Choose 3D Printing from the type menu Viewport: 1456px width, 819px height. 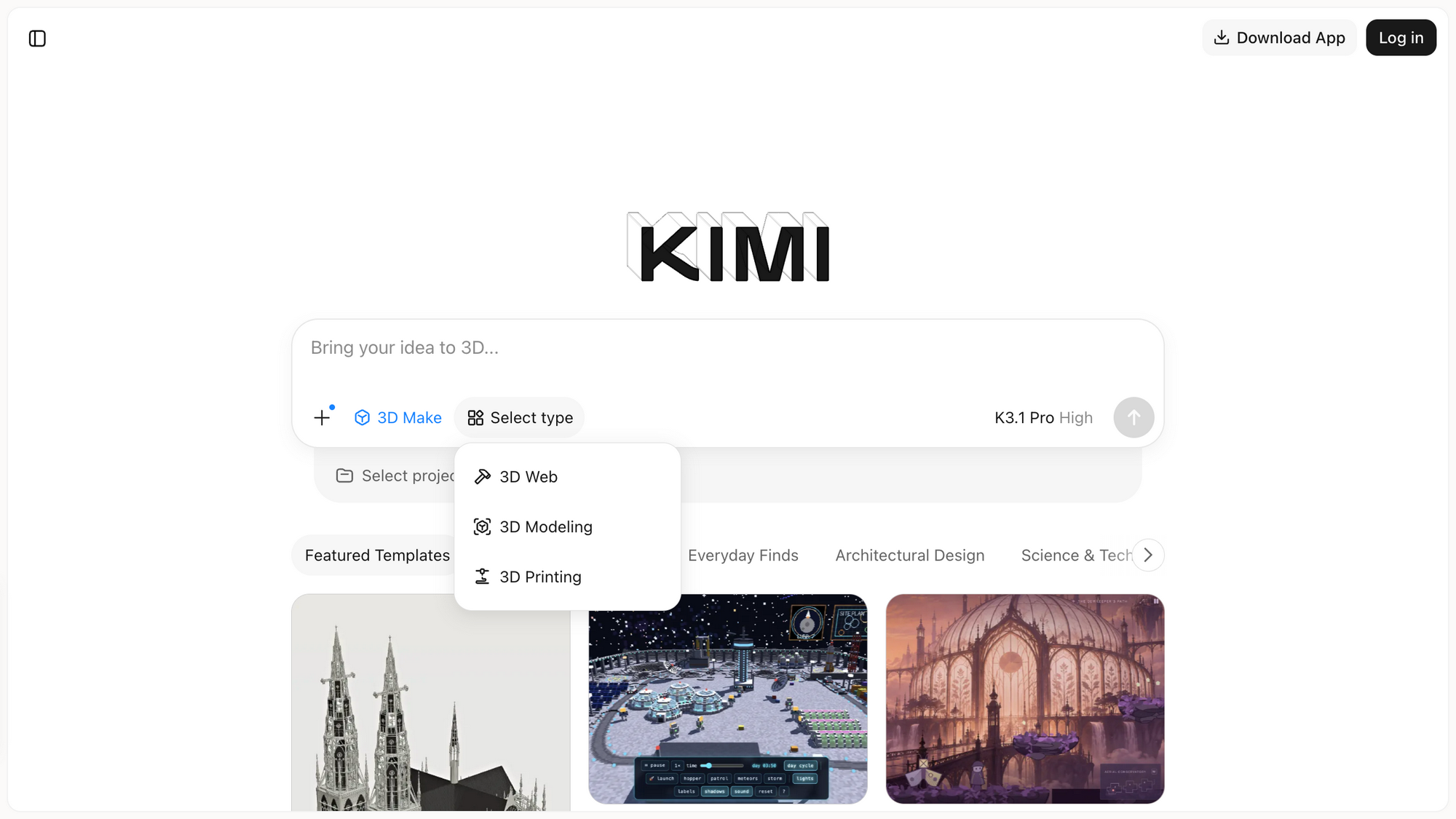(567, 577)
